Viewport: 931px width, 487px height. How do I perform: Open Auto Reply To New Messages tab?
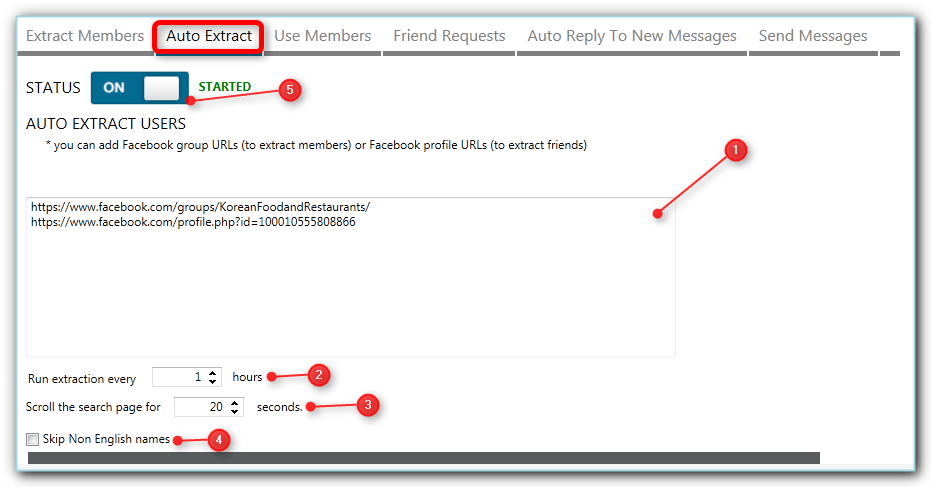coord(632,36)
